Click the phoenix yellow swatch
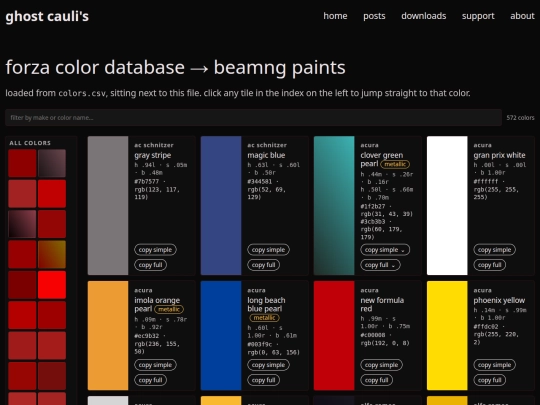This screenshot has width=540, height=405. (447, 335)
